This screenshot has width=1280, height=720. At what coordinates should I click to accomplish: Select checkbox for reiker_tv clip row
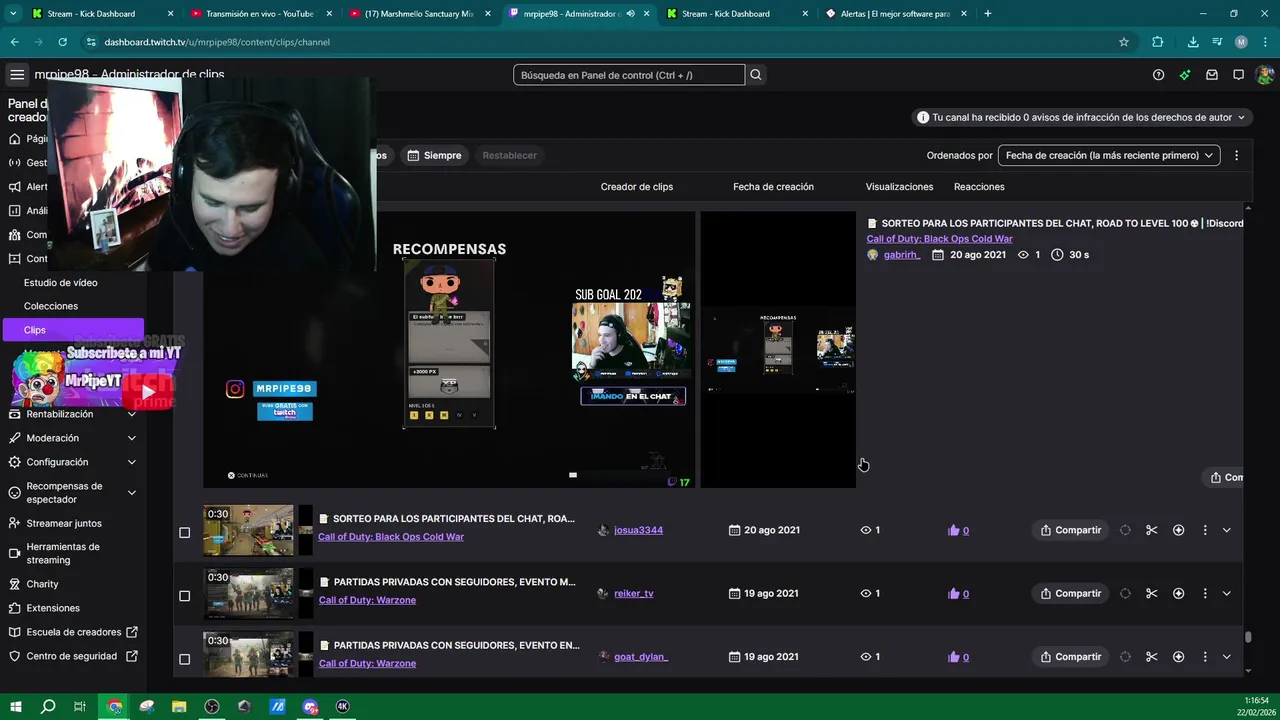[184, 596]
